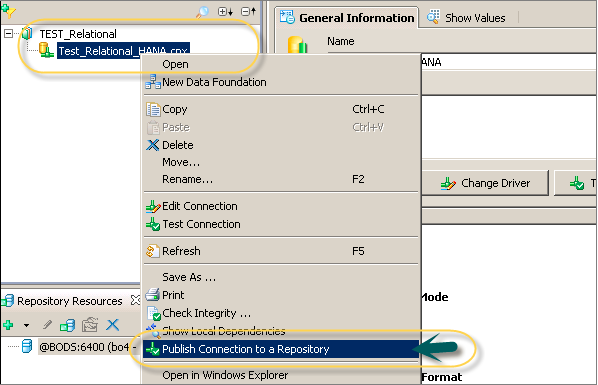Click green plus icon in Repository Resources
598x385 pixels.
(8, 325)
